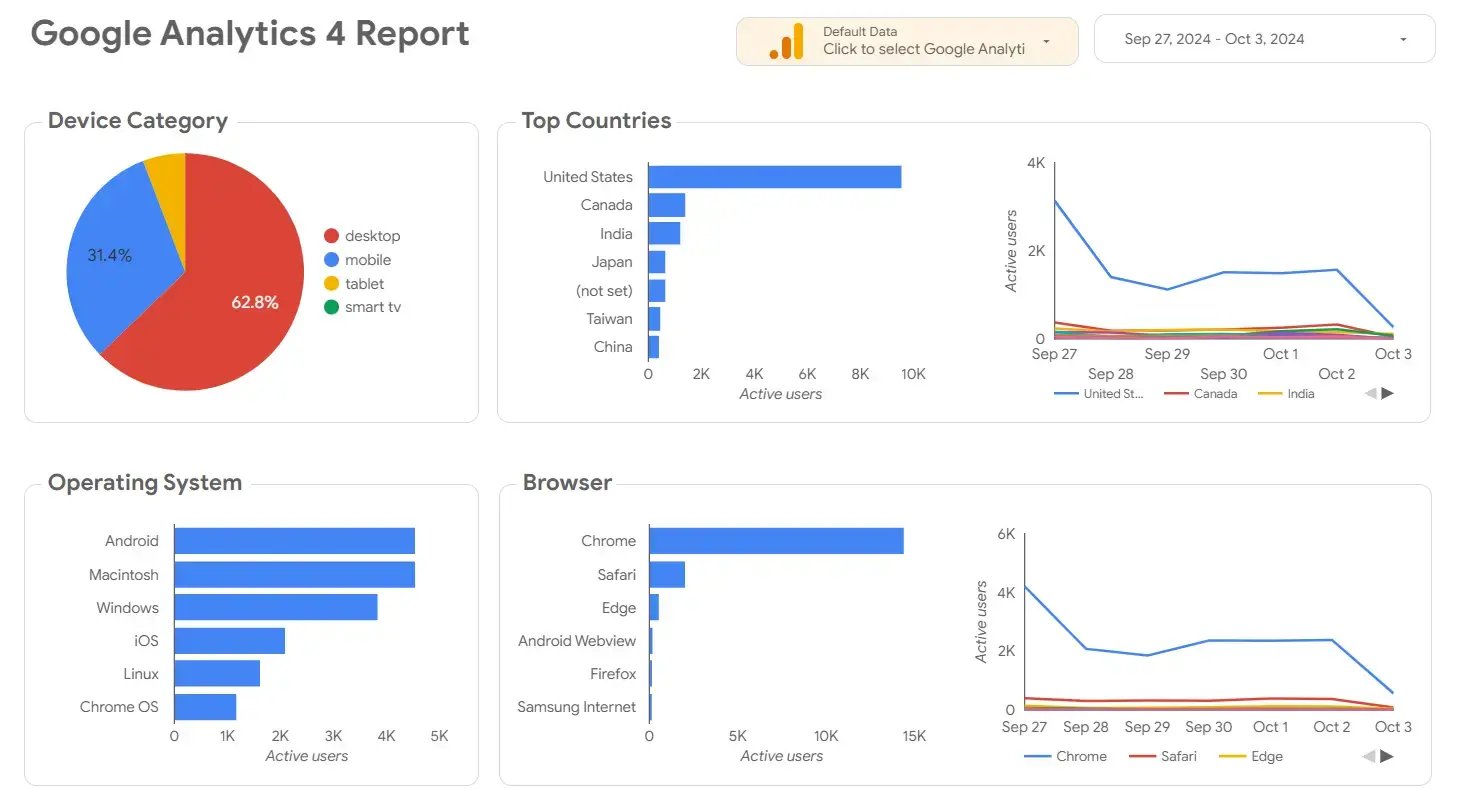
Task: Click the Operating System heading
Action: tap(145, 483)
